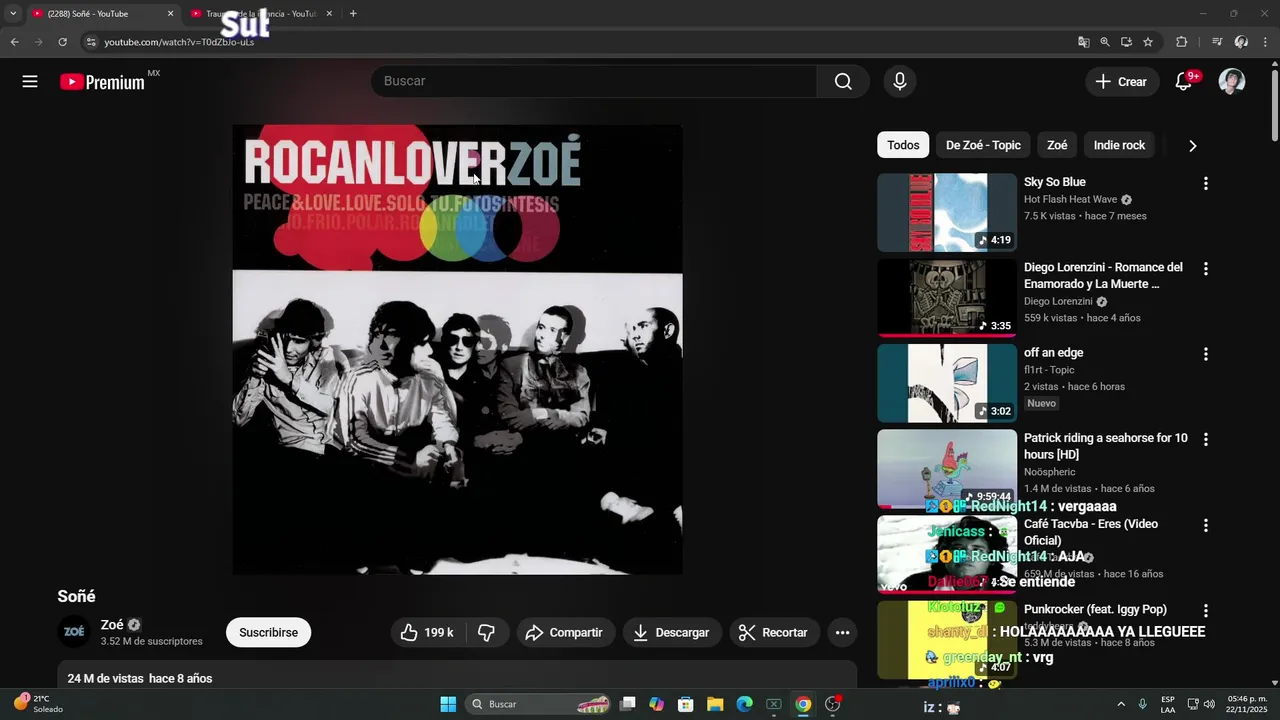Open Microsoft Edge from taskbar
1280x720 pixels.
(744, 704)
